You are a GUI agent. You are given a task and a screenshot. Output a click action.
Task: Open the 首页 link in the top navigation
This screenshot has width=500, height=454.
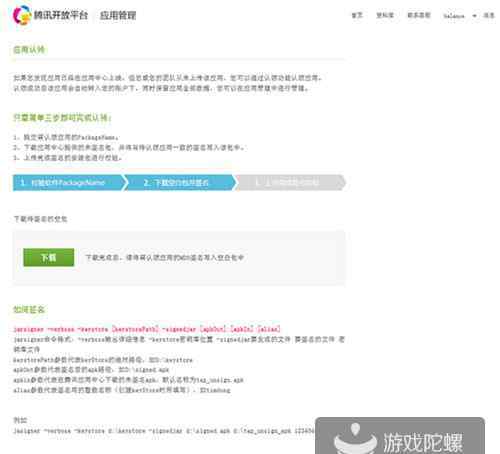(x=357, y=15)
